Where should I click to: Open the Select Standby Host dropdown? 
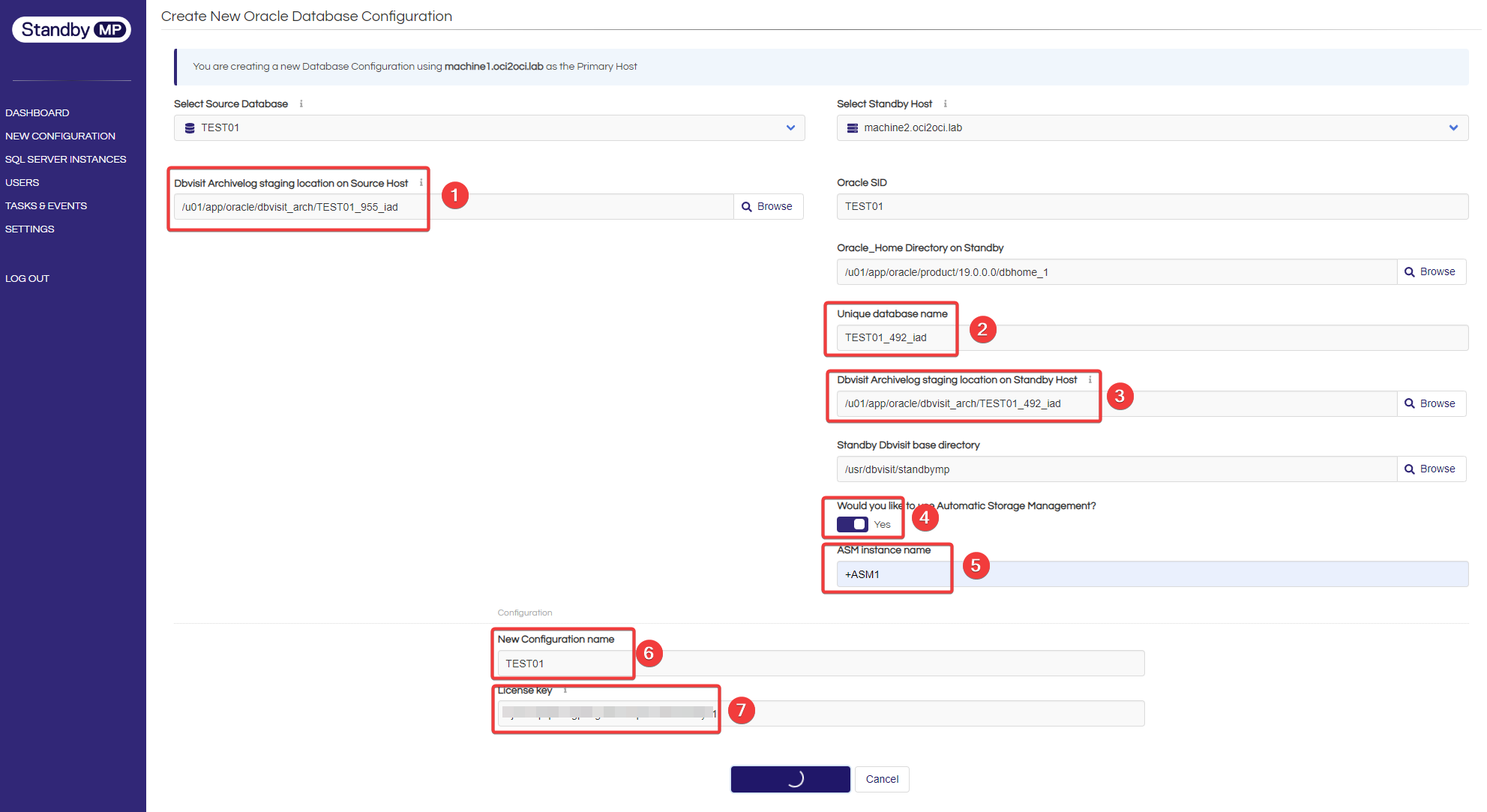[x=1153, y=127]
